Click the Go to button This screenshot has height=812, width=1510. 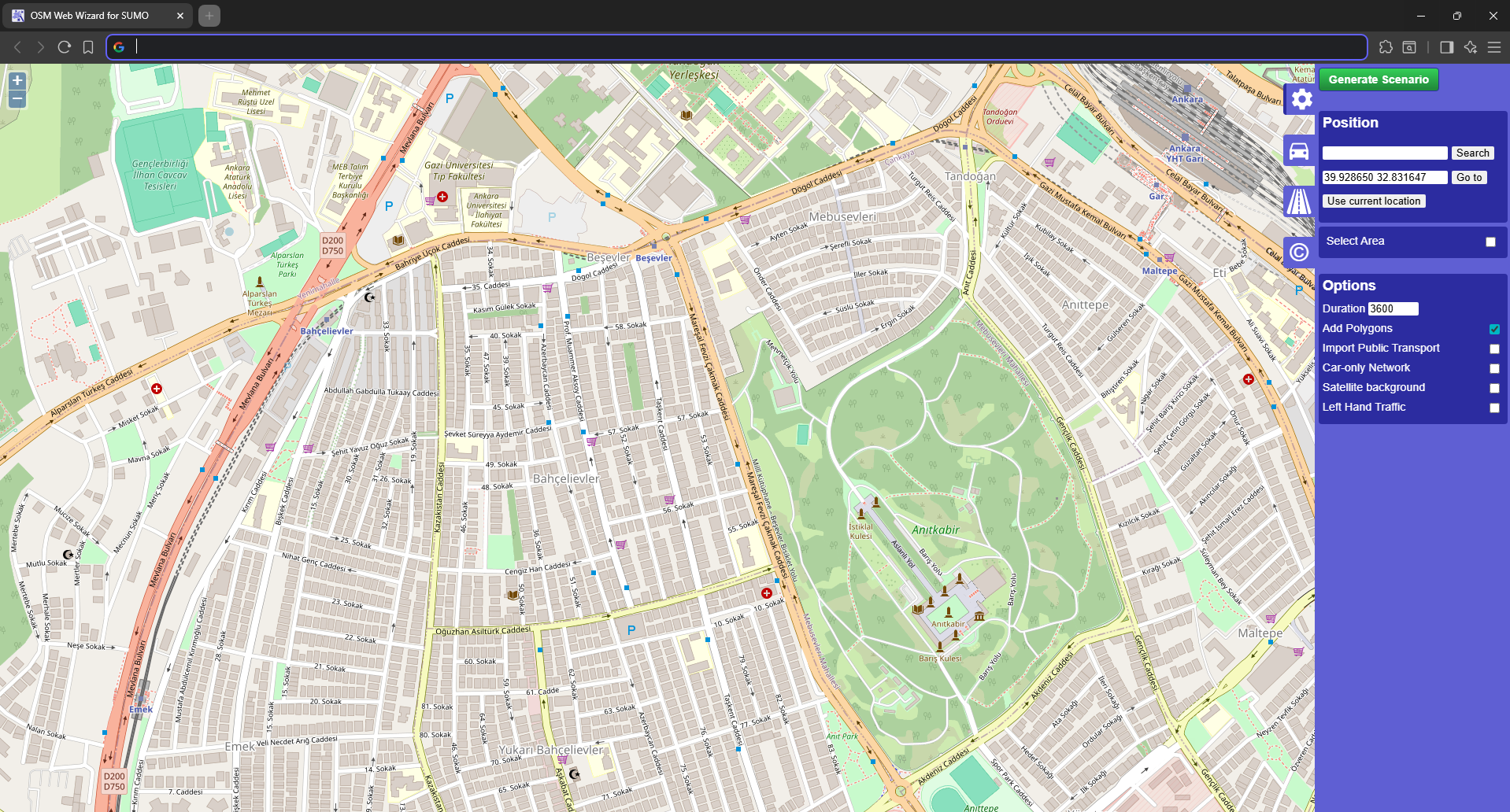point(1469,178)
